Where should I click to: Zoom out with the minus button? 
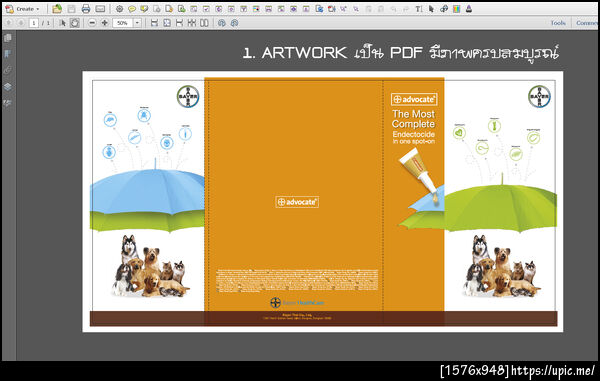pos(92,23)
